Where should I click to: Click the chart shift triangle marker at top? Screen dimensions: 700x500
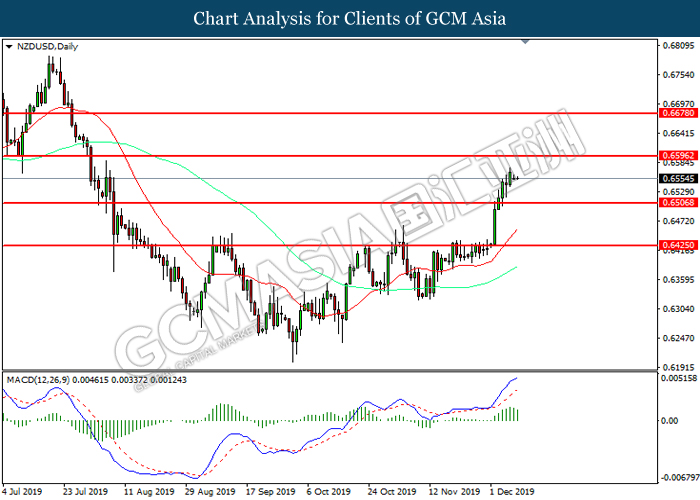coord(525,42)
